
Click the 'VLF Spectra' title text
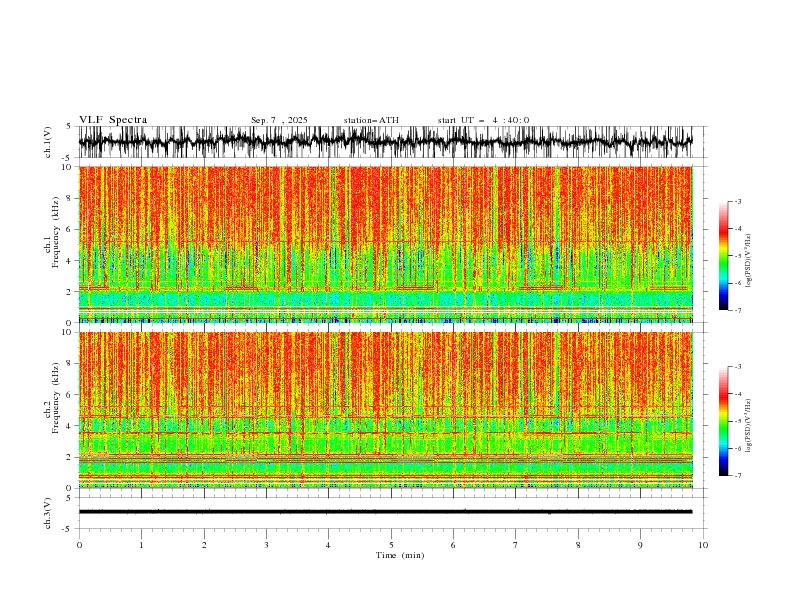(x=113, y=120)
